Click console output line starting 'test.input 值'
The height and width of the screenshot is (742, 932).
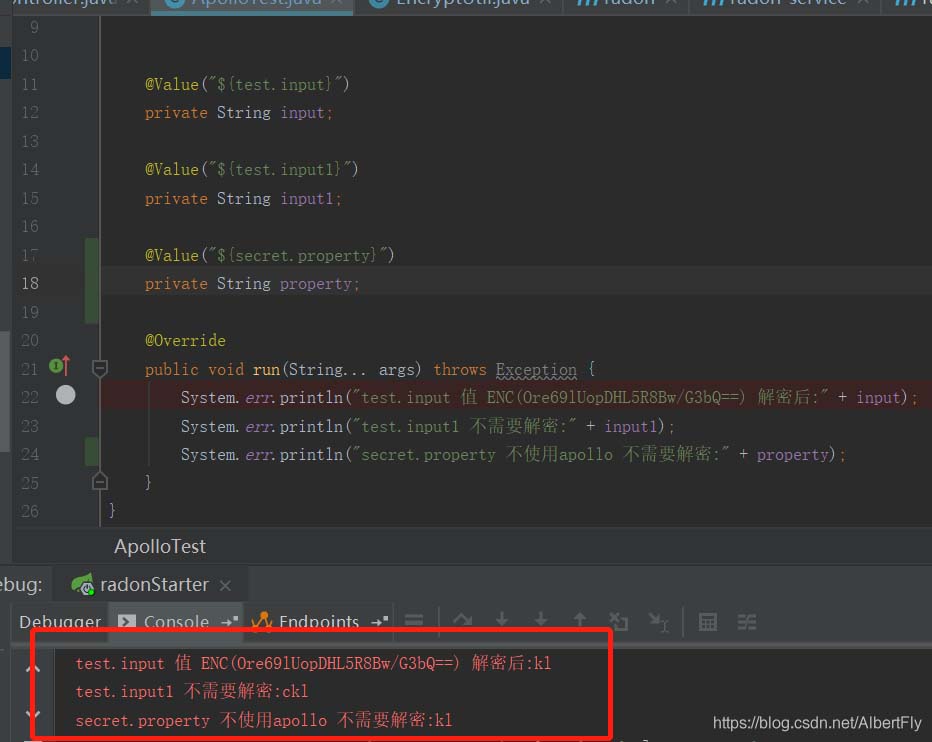click(313, 663)
